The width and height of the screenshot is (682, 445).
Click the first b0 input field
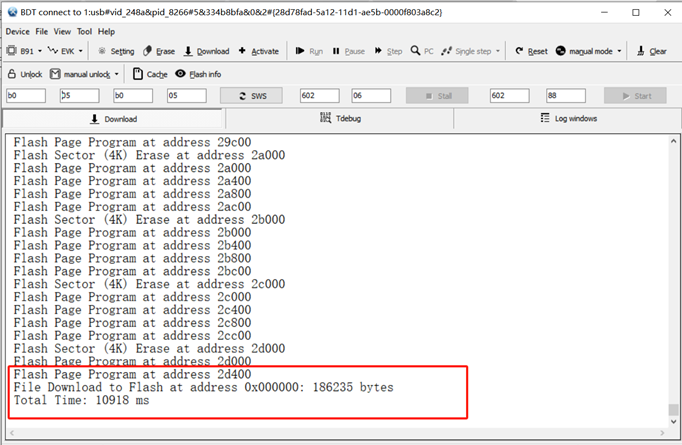tap(25, 96)
